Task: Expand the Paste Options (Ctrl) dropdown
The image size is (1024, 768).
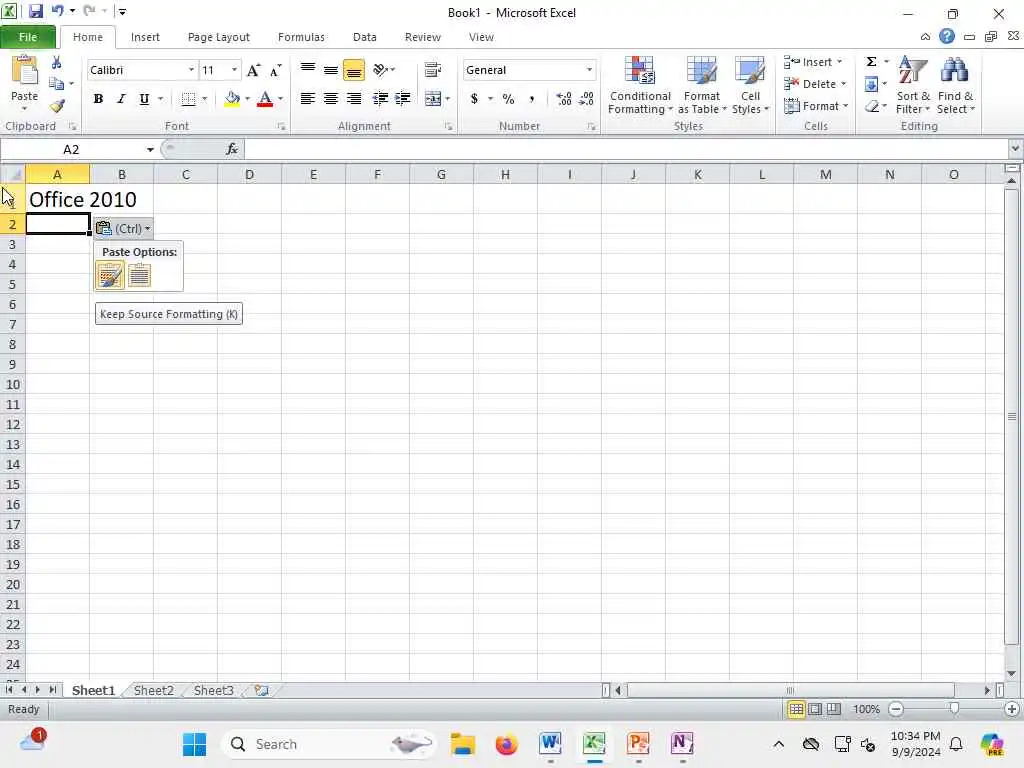Action: point(123,229)
